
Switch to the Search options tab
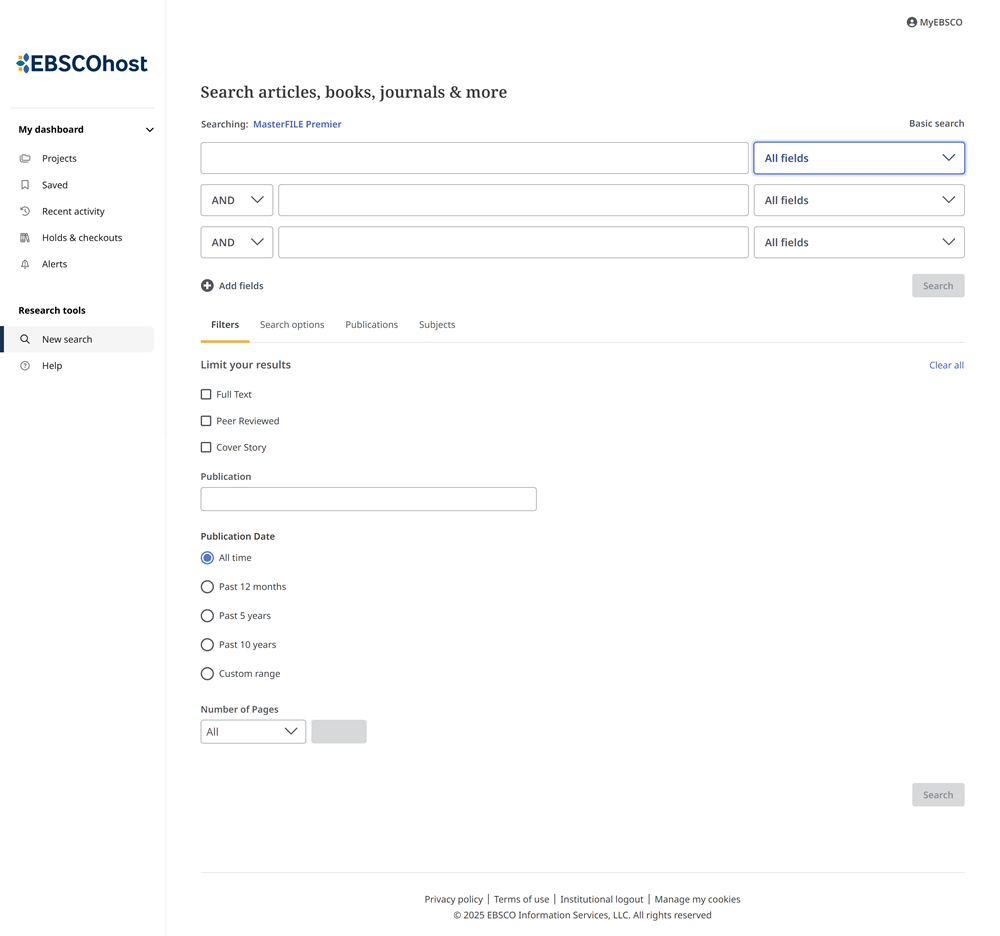[292, 325]
